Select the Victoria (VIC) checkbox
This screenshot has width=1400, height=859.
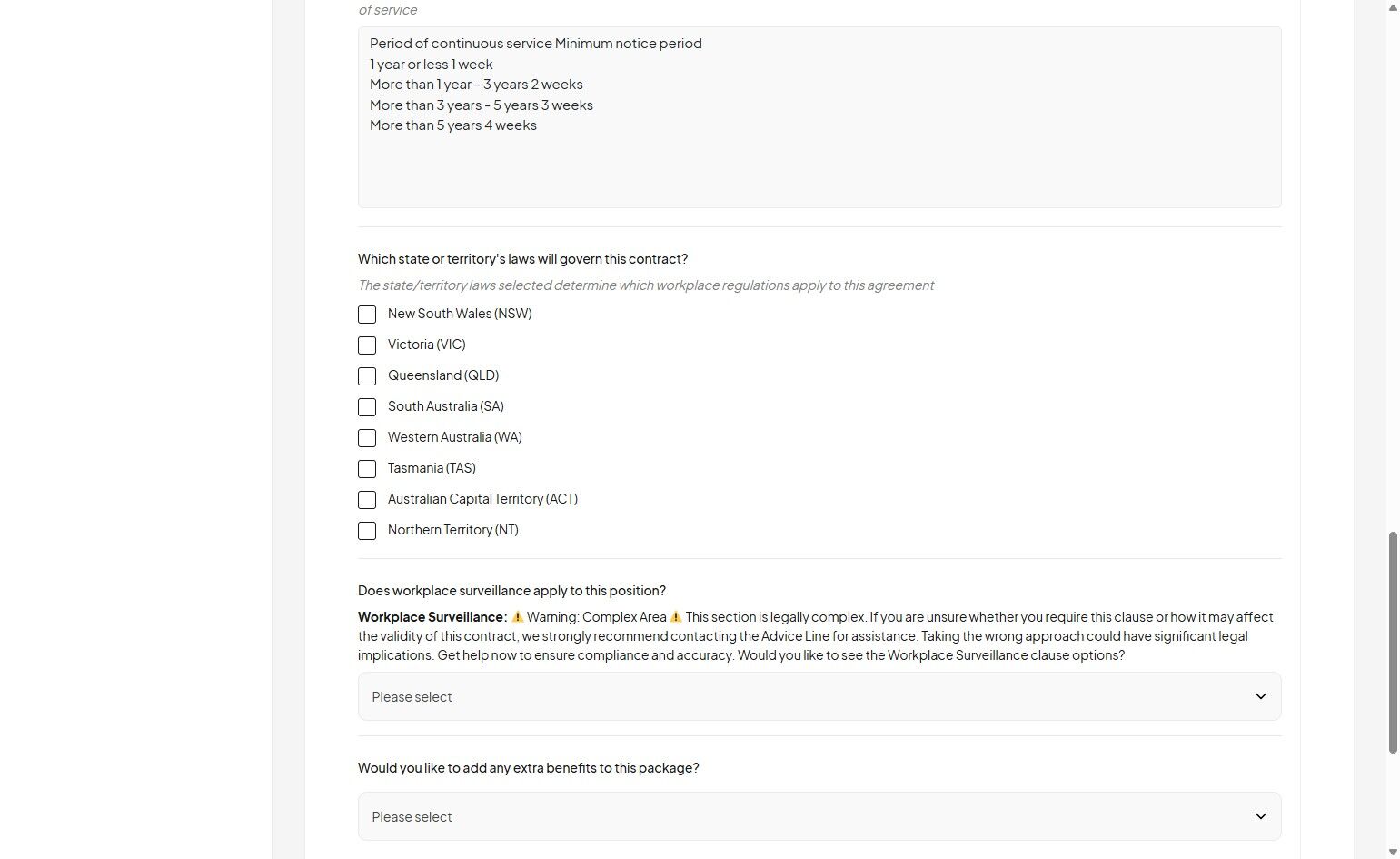click(x=367, y=345)
